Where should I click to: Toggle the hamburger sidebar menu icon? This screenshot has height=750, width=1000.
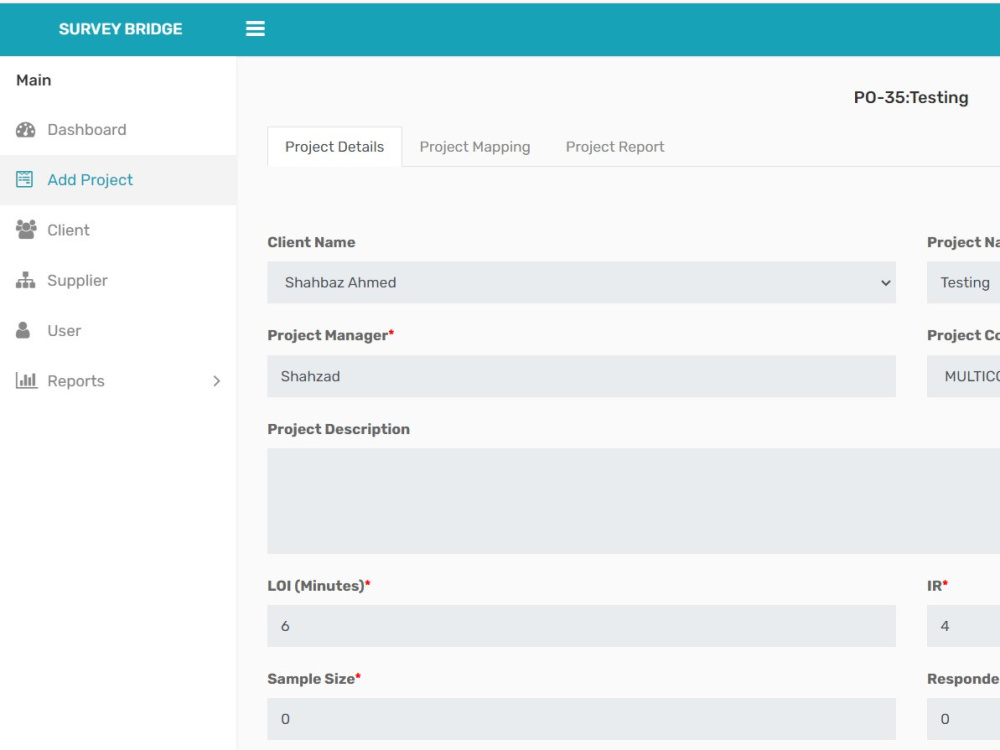pyautogui.click(x=255, y=29)
